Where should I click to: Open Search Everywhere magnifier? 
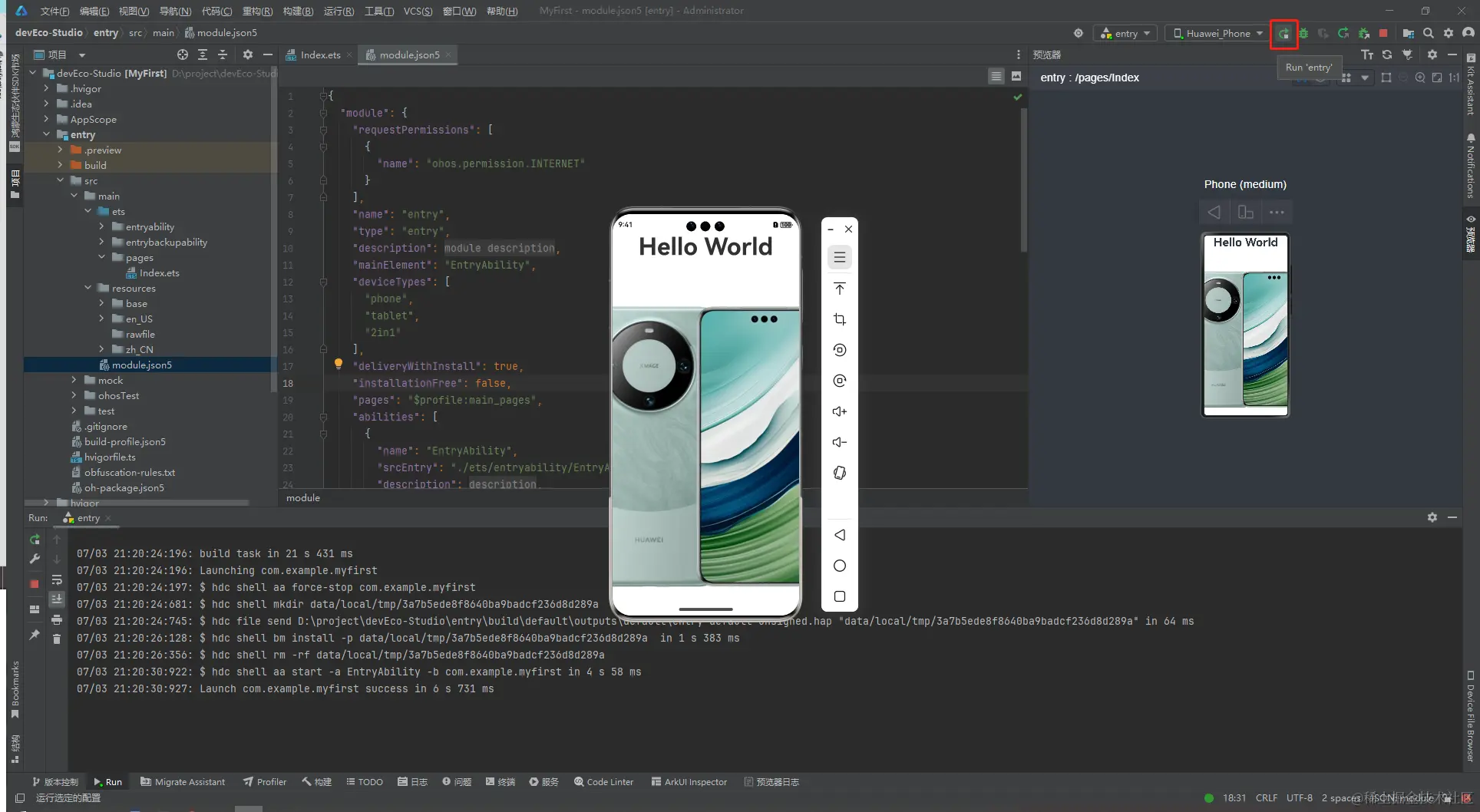(1429, 34)
